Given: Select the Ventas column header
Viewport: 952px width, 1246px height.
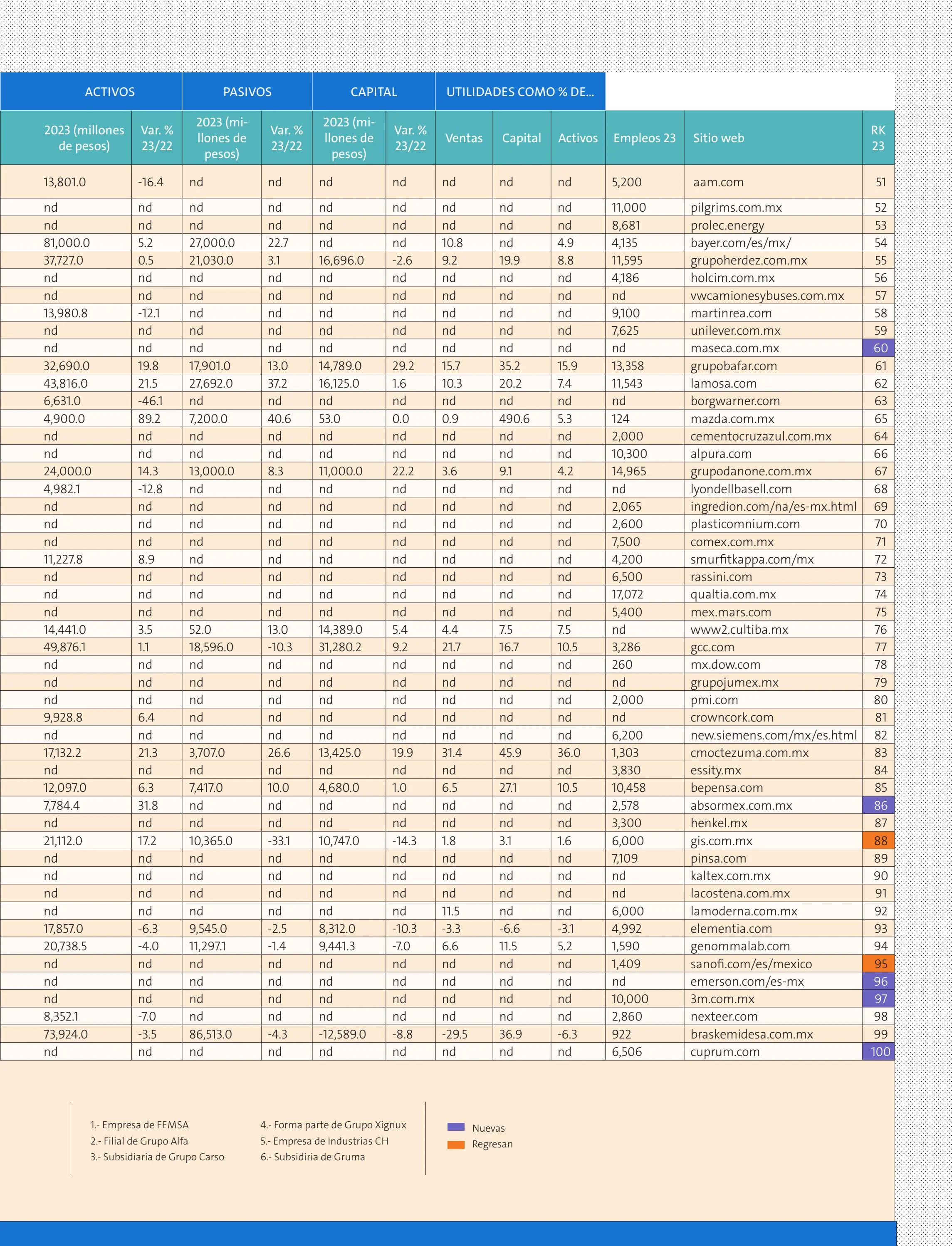Looking at the screenshot, I should click(464, 138).
